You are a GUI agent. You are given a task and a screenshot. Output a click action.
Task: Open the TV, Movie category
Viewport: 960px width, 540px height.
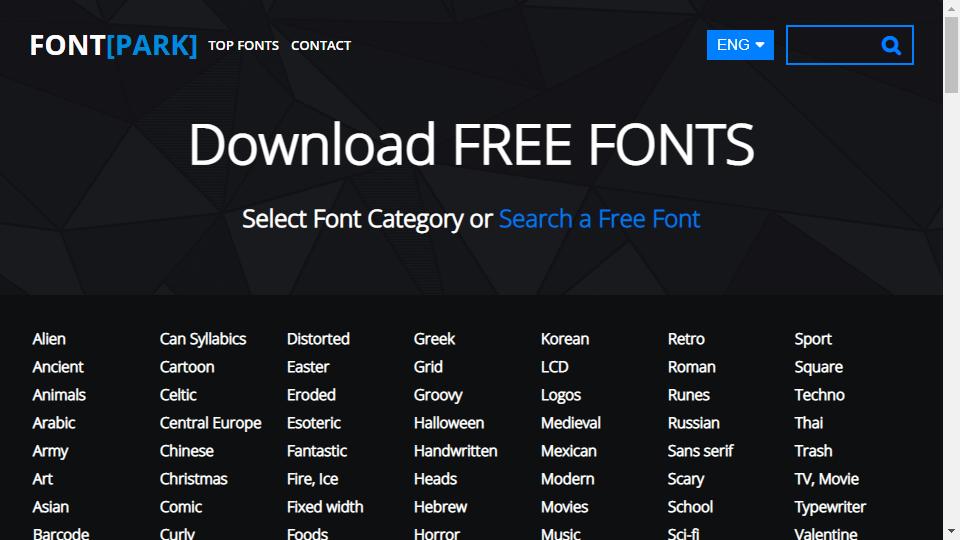click(827, 479)
